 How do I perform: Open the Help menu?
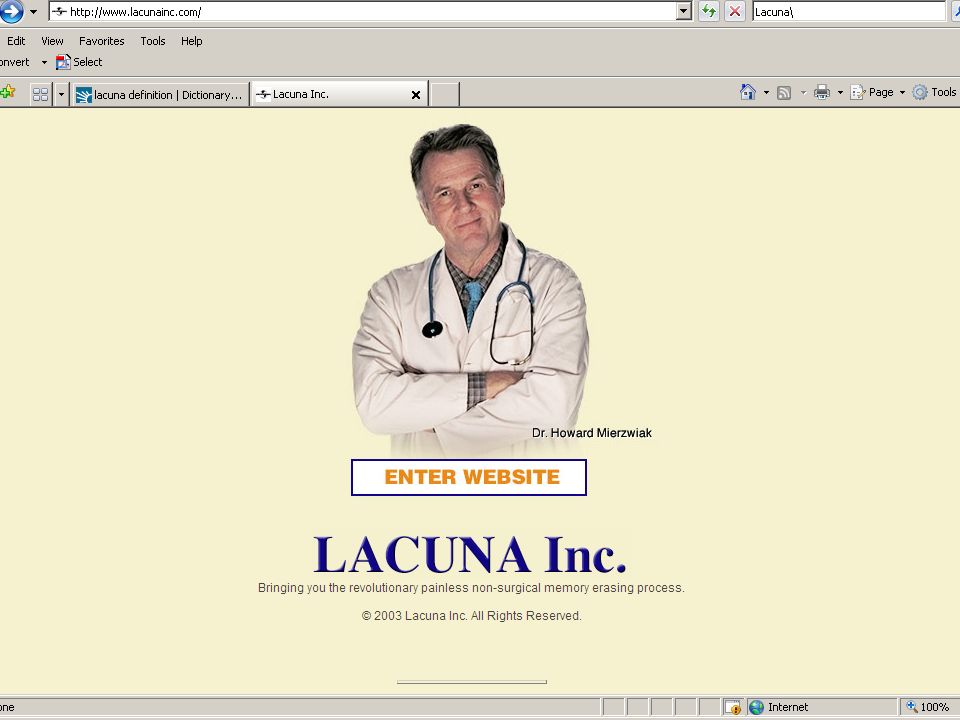(192, 41)
